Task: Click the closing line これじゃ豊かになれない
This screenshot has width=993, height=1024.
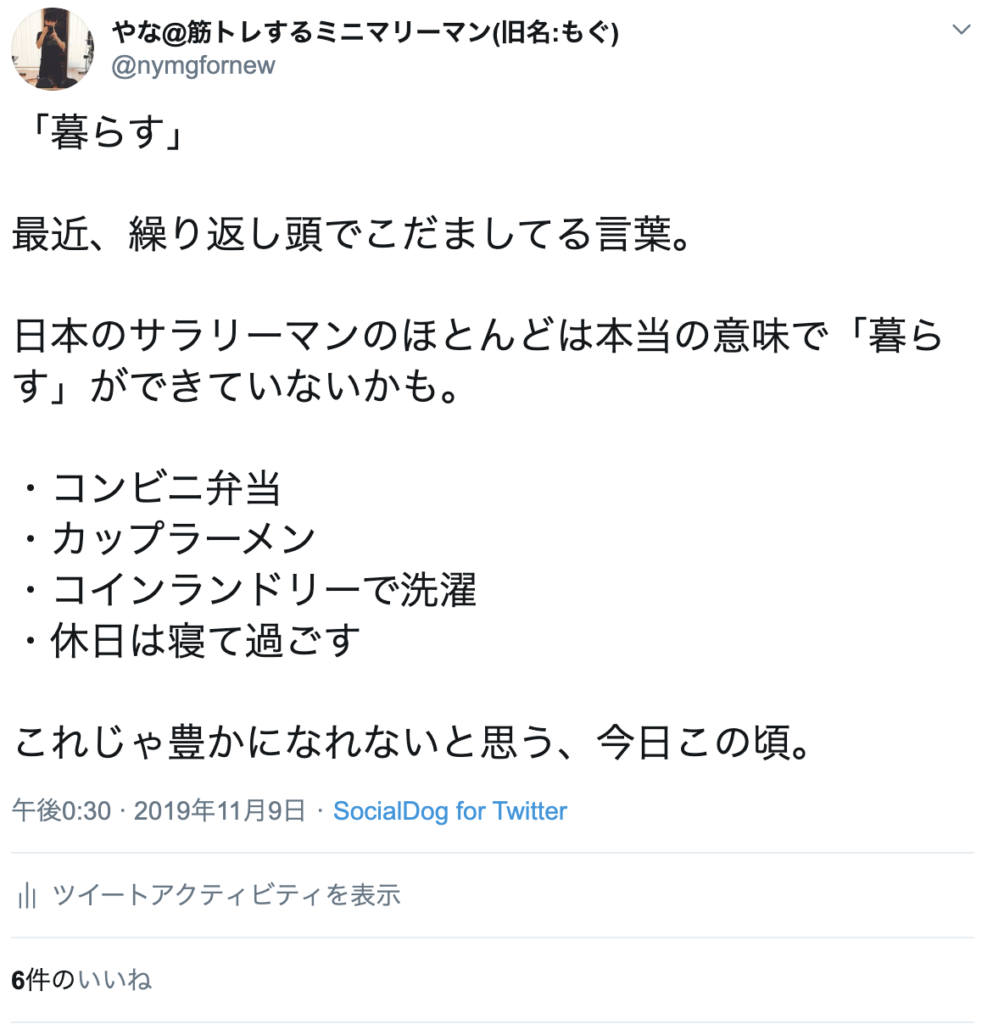Action: click(413, 742)
